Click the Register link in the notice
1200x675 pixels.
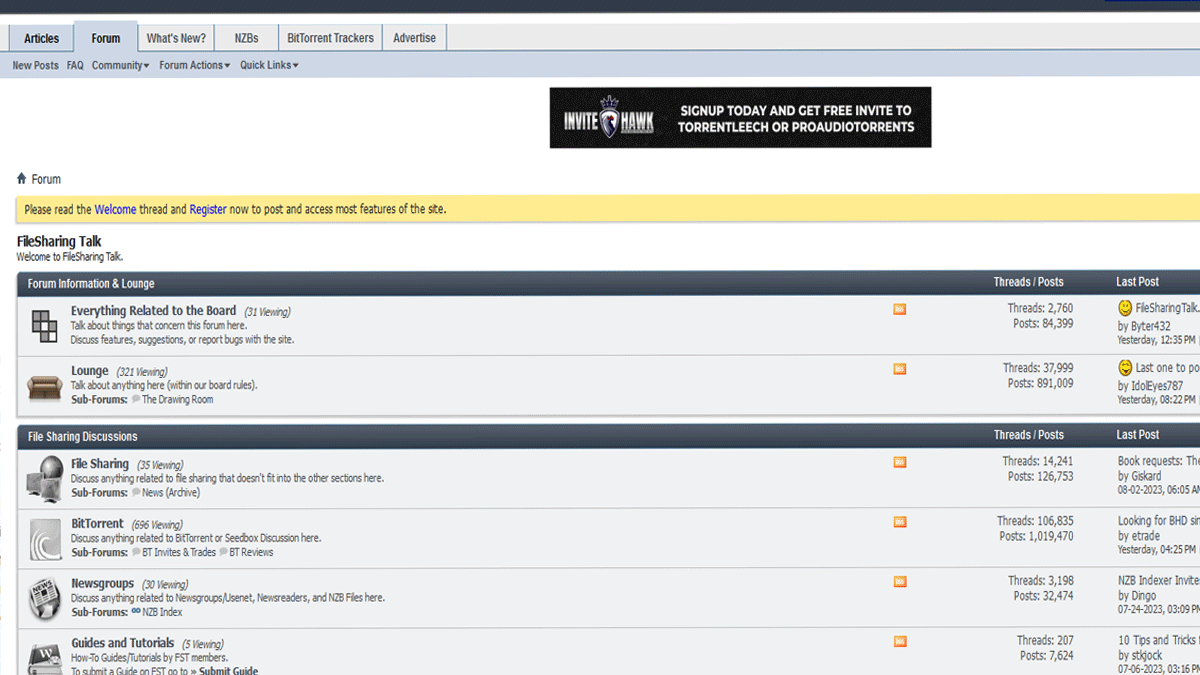coord(208,210)
